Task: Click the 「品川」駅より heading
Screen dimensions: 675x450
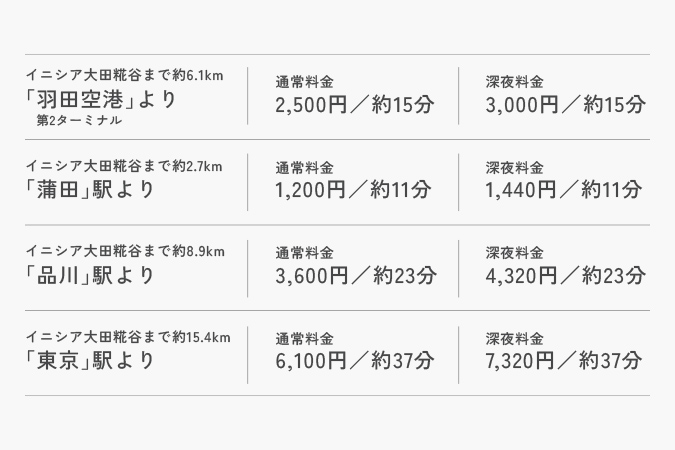Action: click(91, 274)
